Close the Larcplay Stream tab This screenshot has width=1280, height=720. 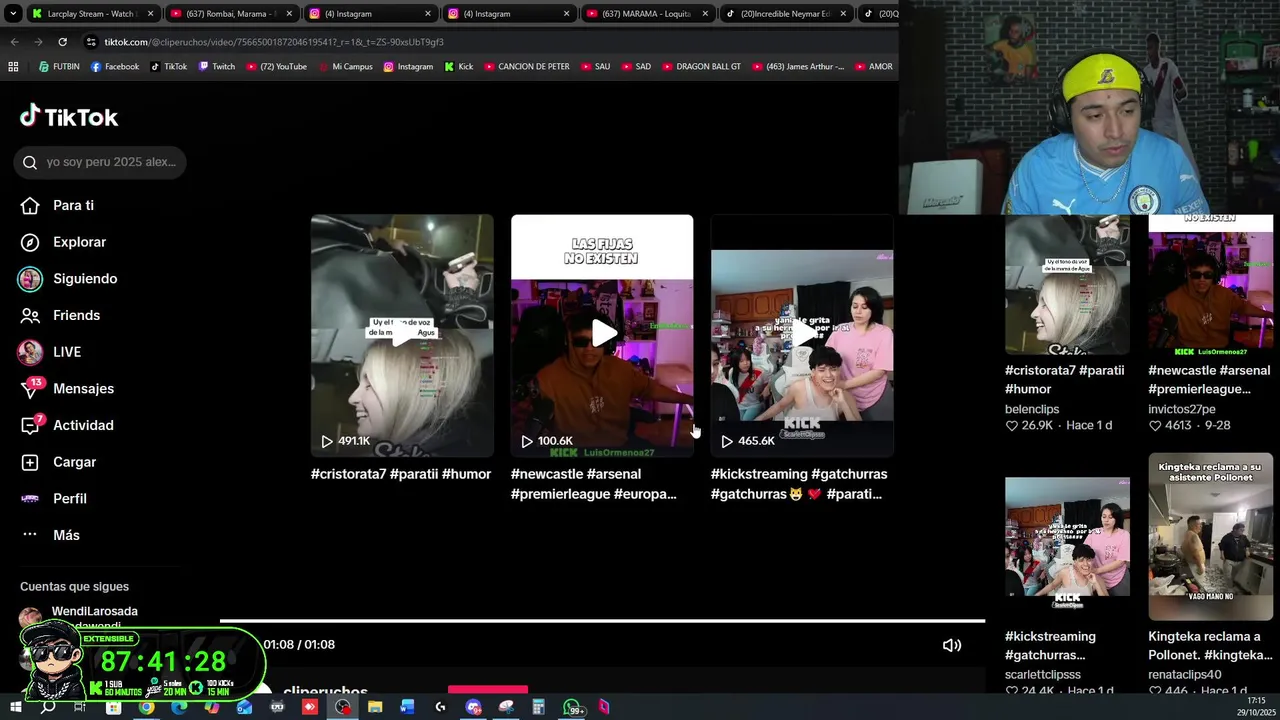point(150,14)
